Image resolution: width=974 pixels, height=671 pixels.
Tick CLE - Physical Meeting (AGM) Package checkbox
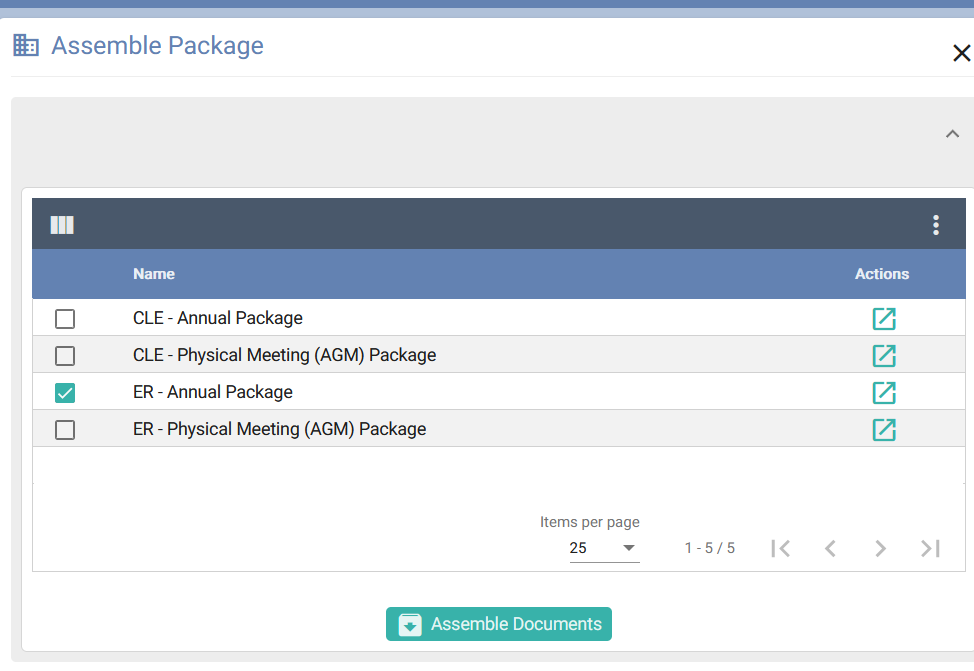point(65,356)
